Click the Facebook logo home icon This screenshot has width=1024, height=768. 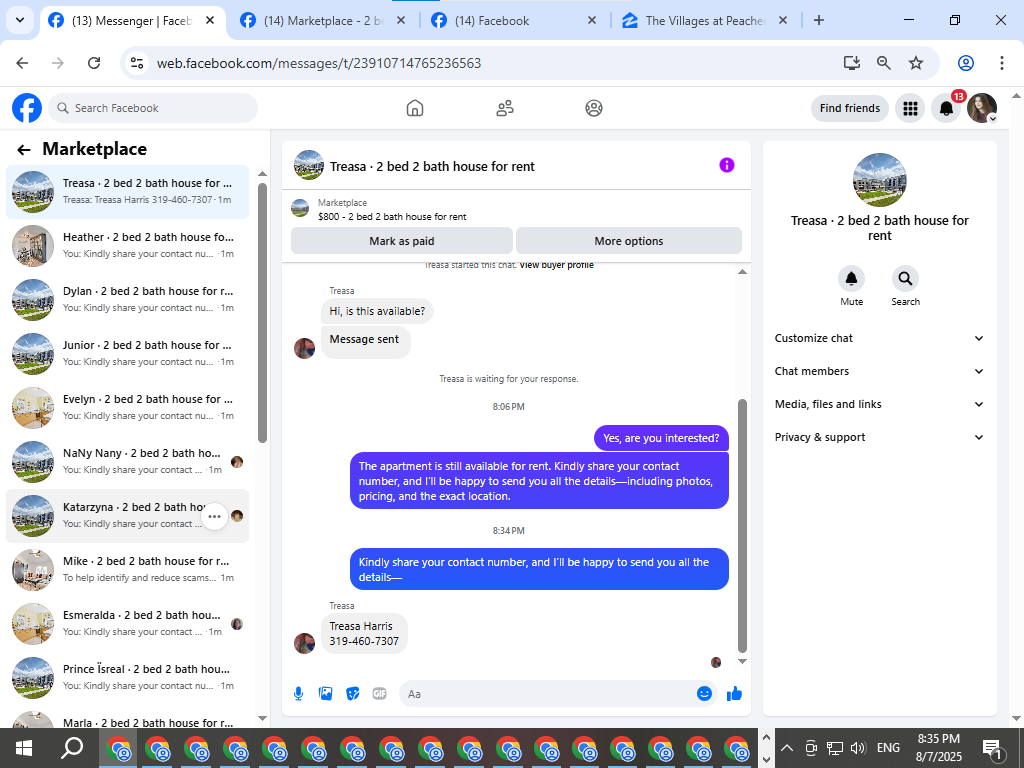point(27,108)
